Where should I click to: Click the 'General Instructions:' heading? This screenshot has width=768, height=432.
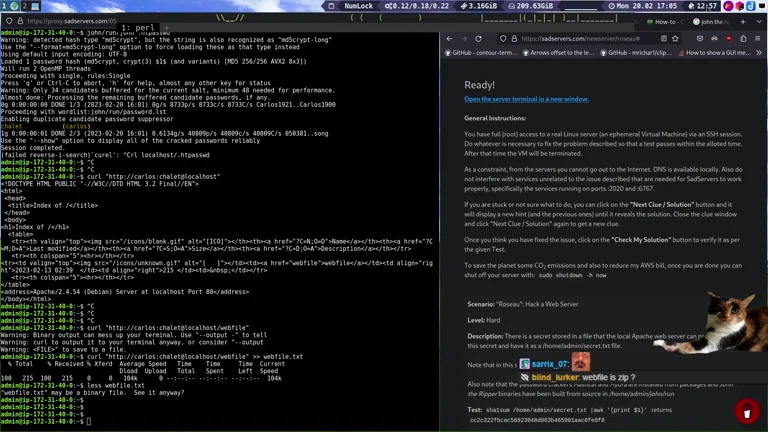[495, 118]
